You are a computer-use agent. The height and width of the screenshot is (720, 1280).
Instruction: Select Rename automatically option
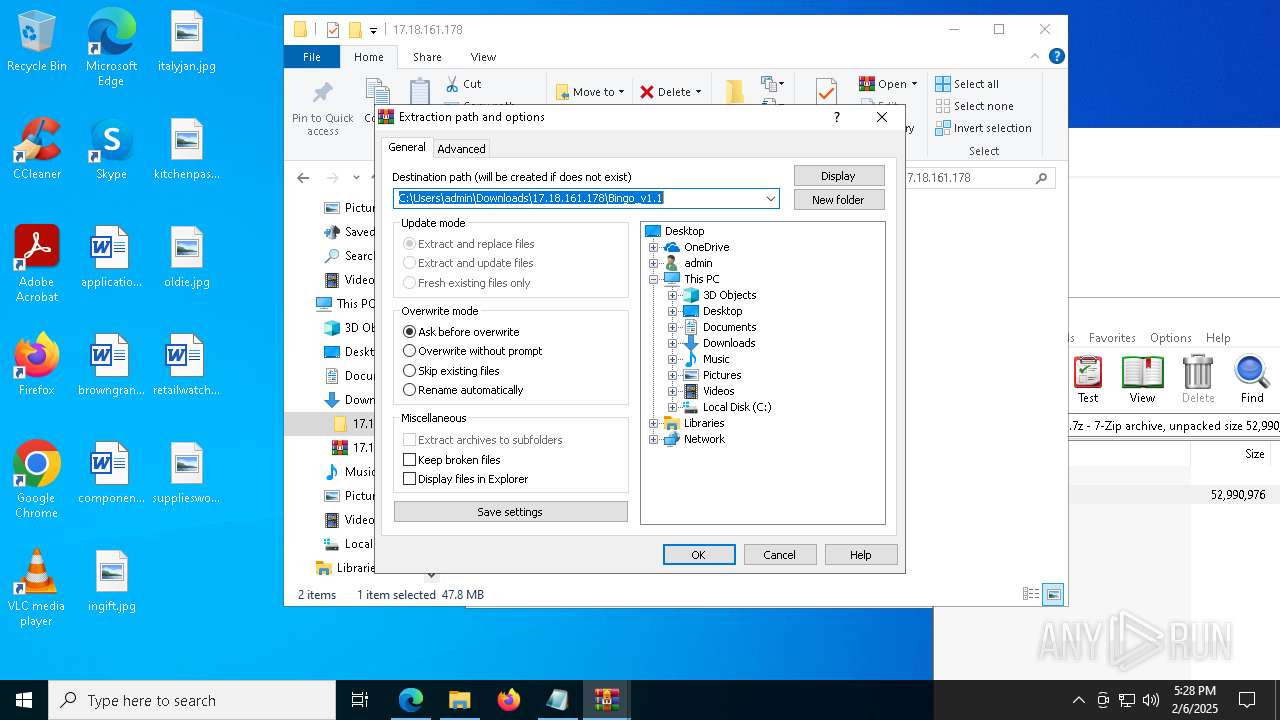[x=463, y=390]
